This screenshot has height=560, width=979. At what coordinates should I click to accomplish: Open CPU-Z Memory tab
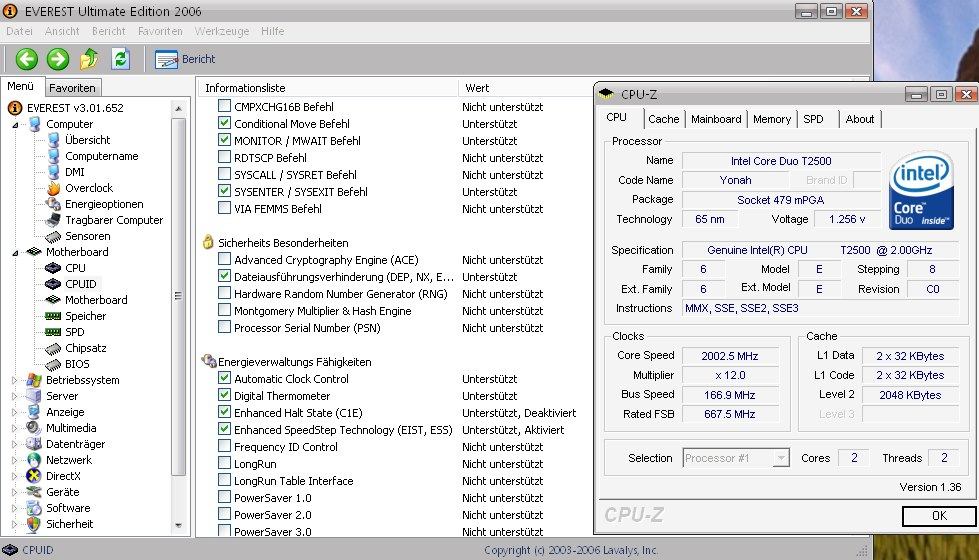[772, 119]
